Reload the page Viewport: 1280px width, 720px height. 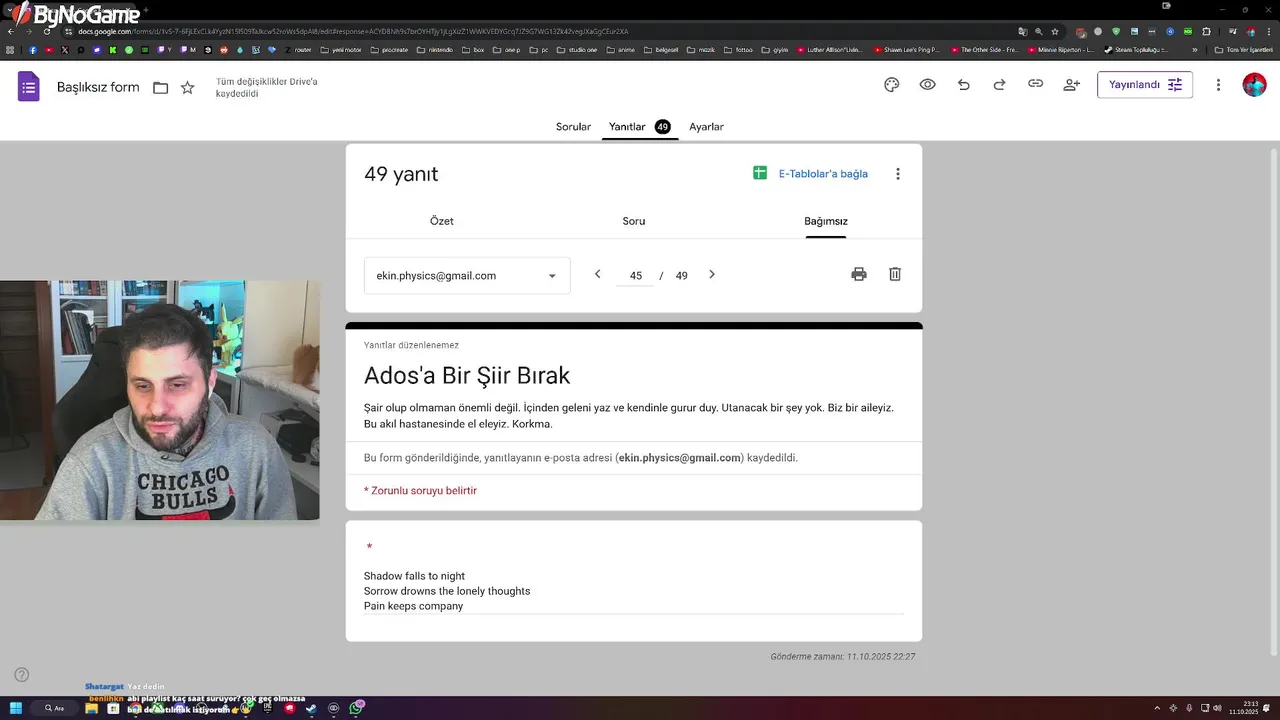pyautogui.click(x=47, y=31)
